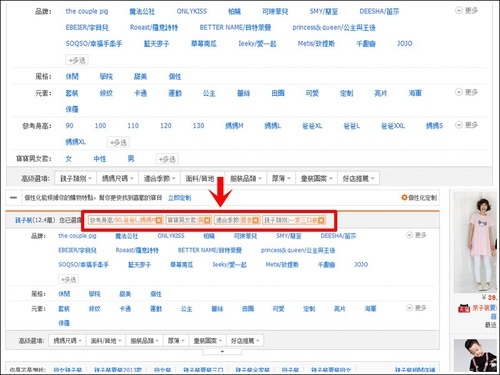Click the orange gear 個性化定制 icon
500x375 pixels.
point(404,198)
